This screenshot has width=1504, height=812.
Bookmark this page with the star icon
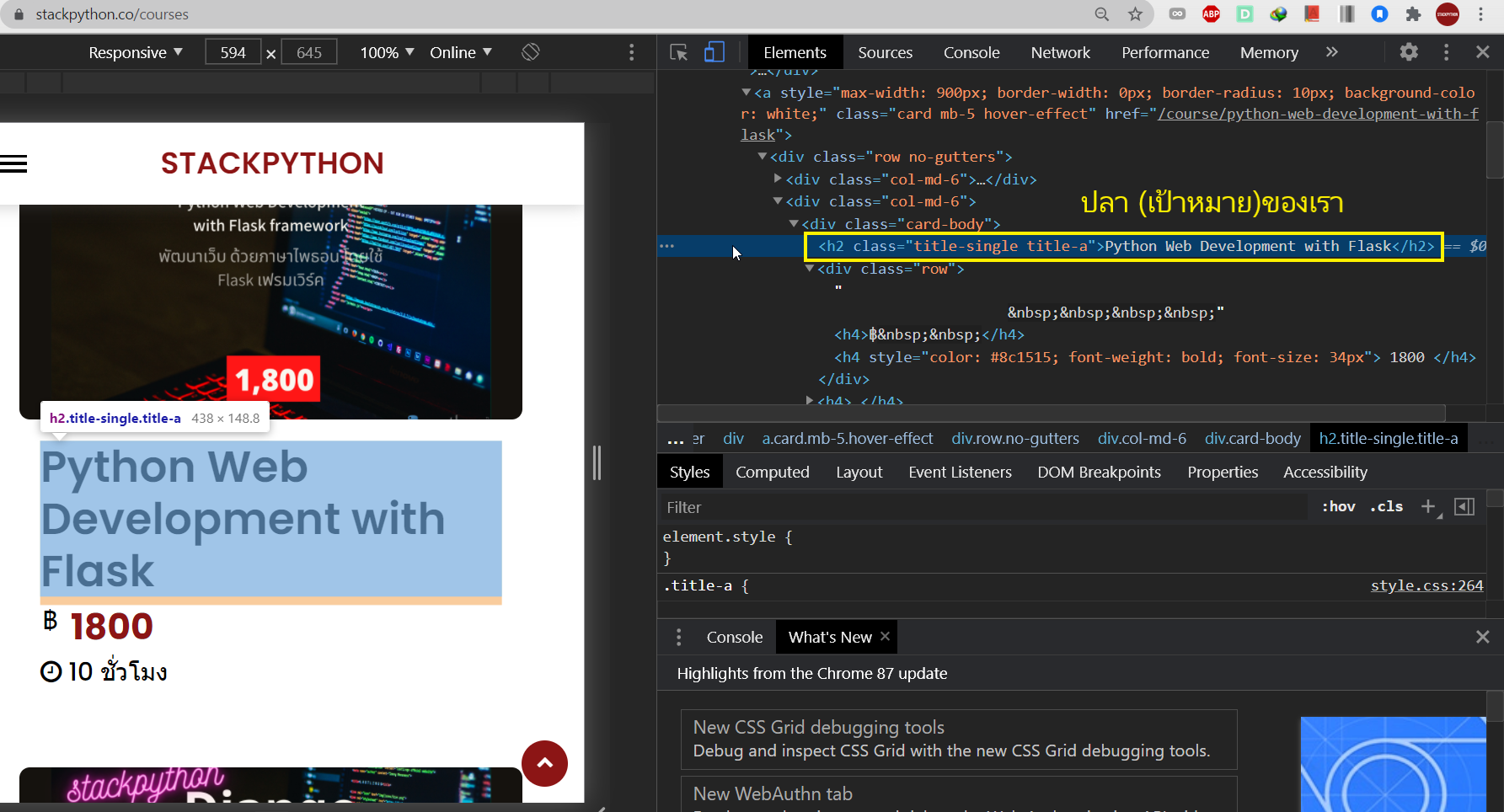[1136, 14]
